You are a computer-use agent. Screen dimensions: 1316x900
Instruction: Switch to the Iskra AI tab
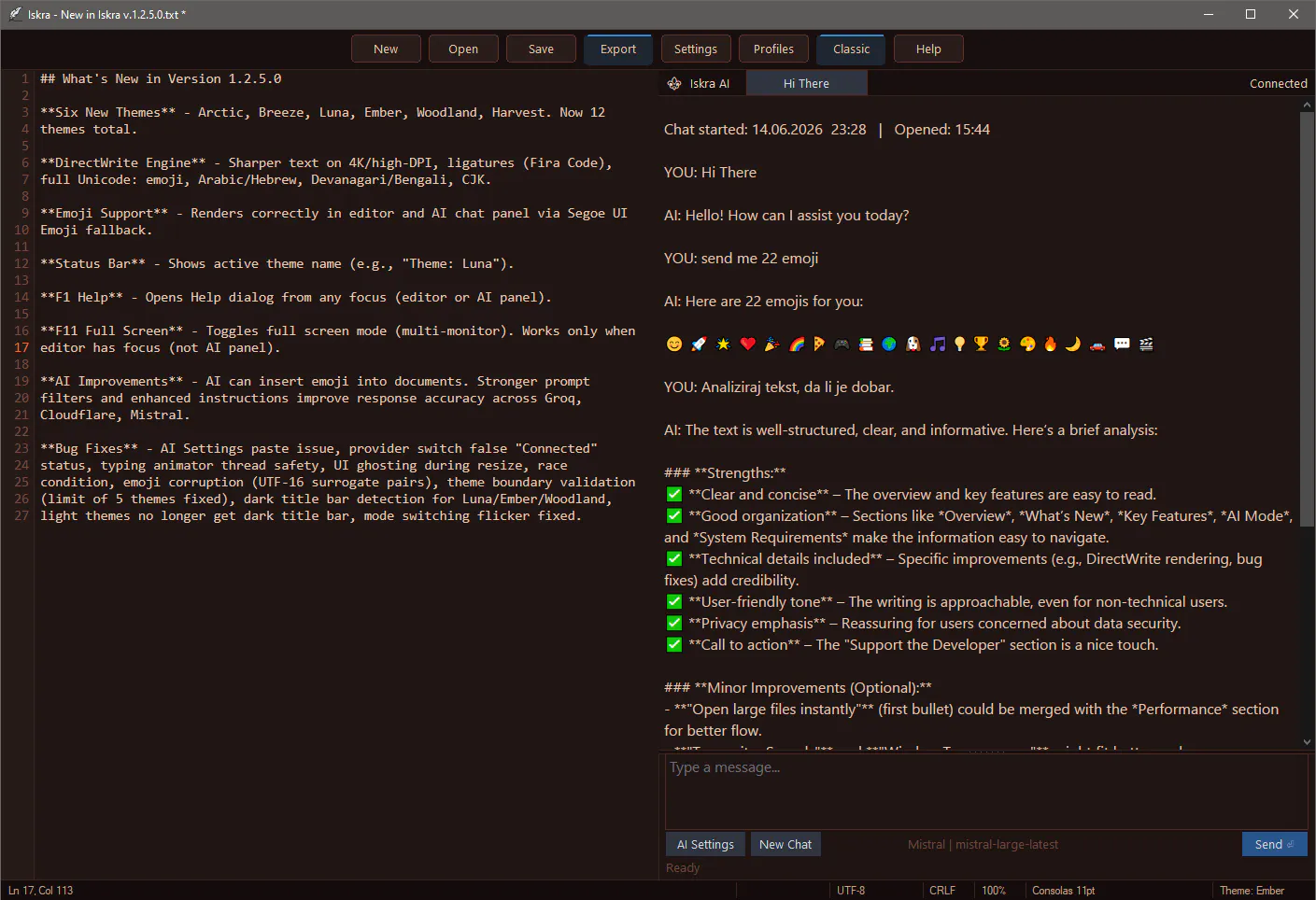click(x=700, y=83)
